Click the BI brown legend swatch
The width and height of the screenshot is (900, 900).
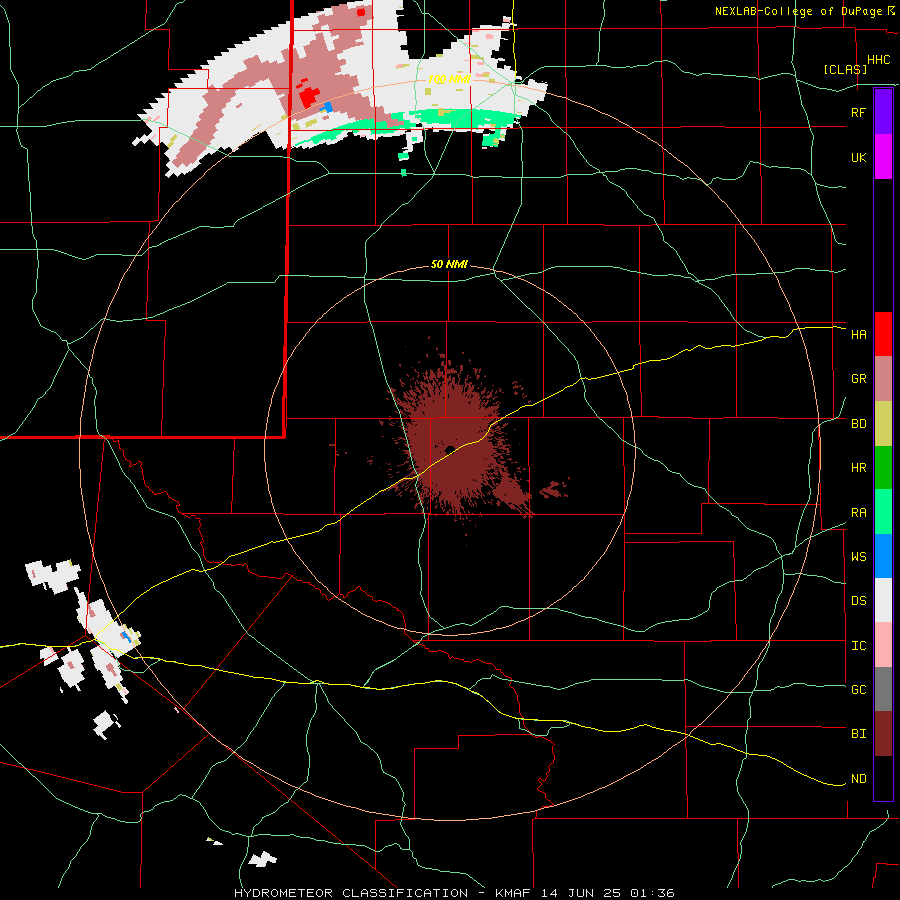883,734
